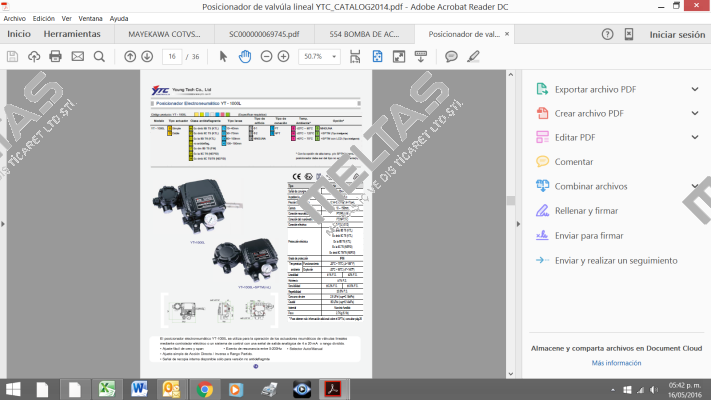The width and height of the screenshot is (711, 400).
Task: Go to previous page arrow
Action: 130,57
